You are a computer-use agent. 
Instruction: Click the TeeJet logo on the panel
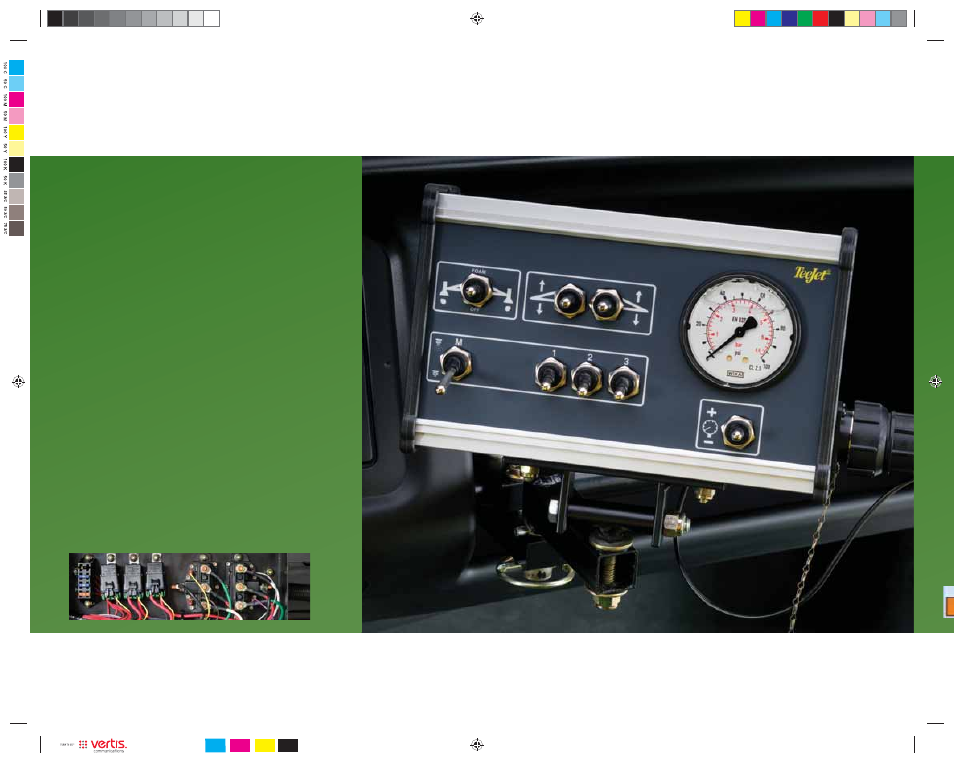[812, 274]
